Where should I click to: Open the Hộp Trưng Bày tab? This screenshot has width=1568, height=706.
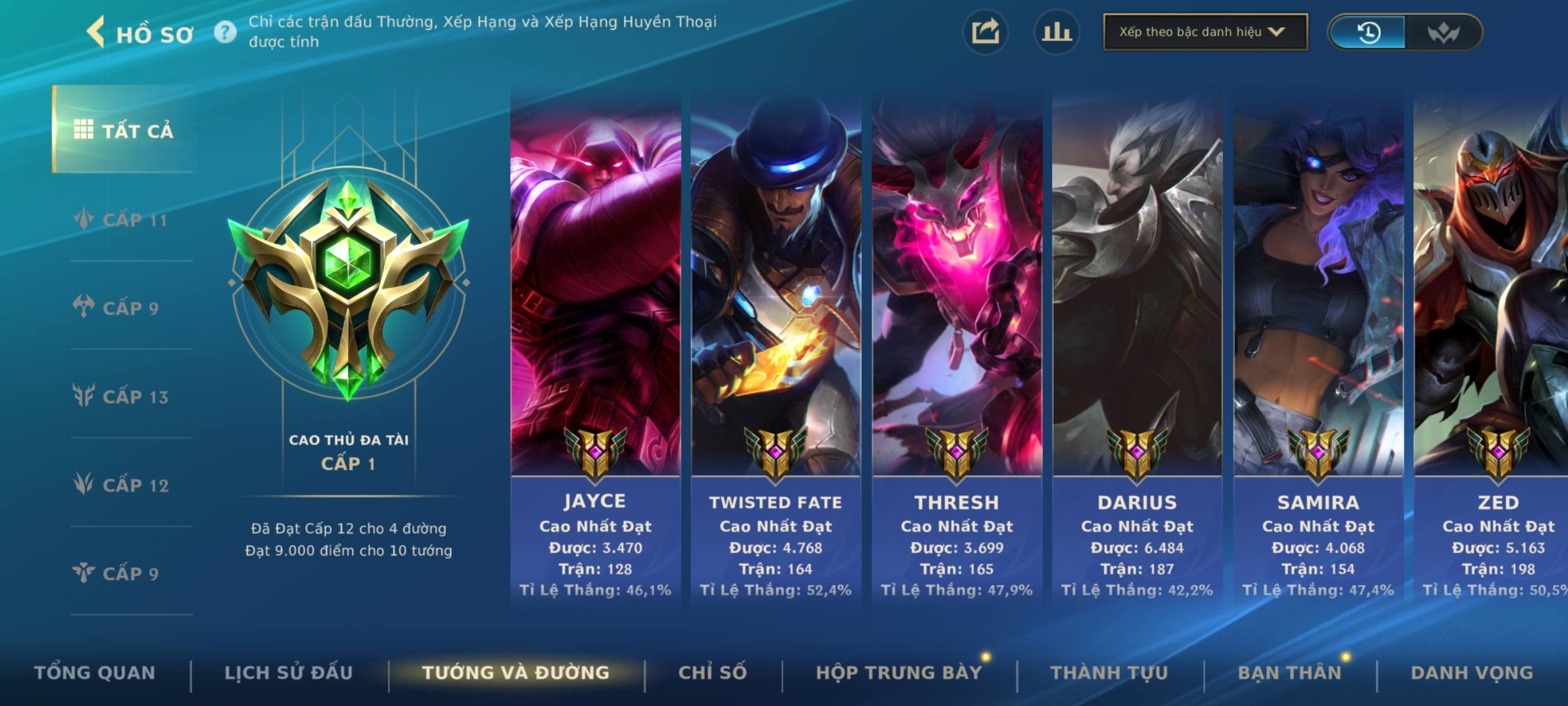click(899, 673)
